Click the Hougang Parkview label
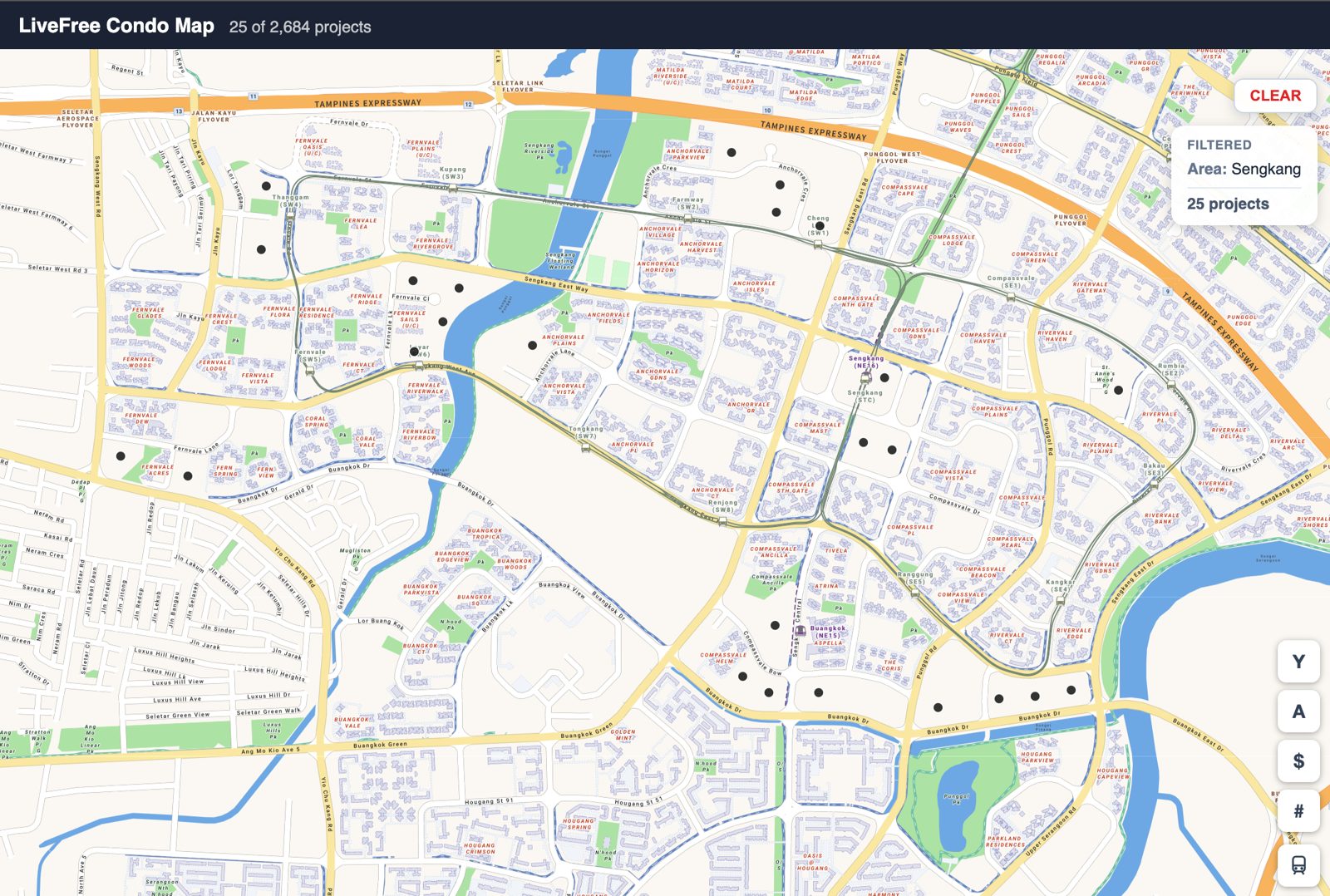Viewport: 1330px width, 896px height. click(1037, 757)
